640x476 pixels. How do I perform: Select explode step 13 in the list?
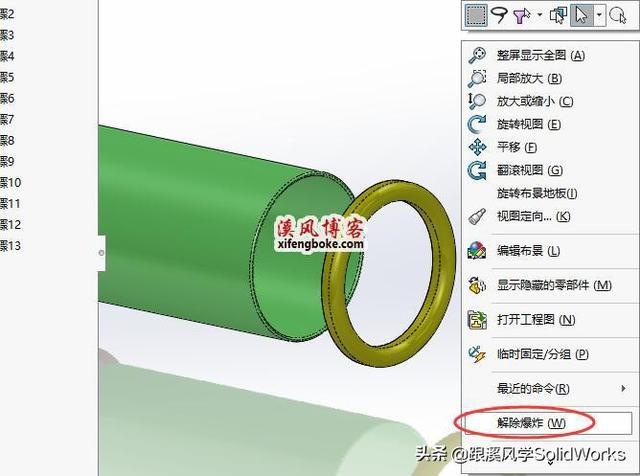coord(10,246)
